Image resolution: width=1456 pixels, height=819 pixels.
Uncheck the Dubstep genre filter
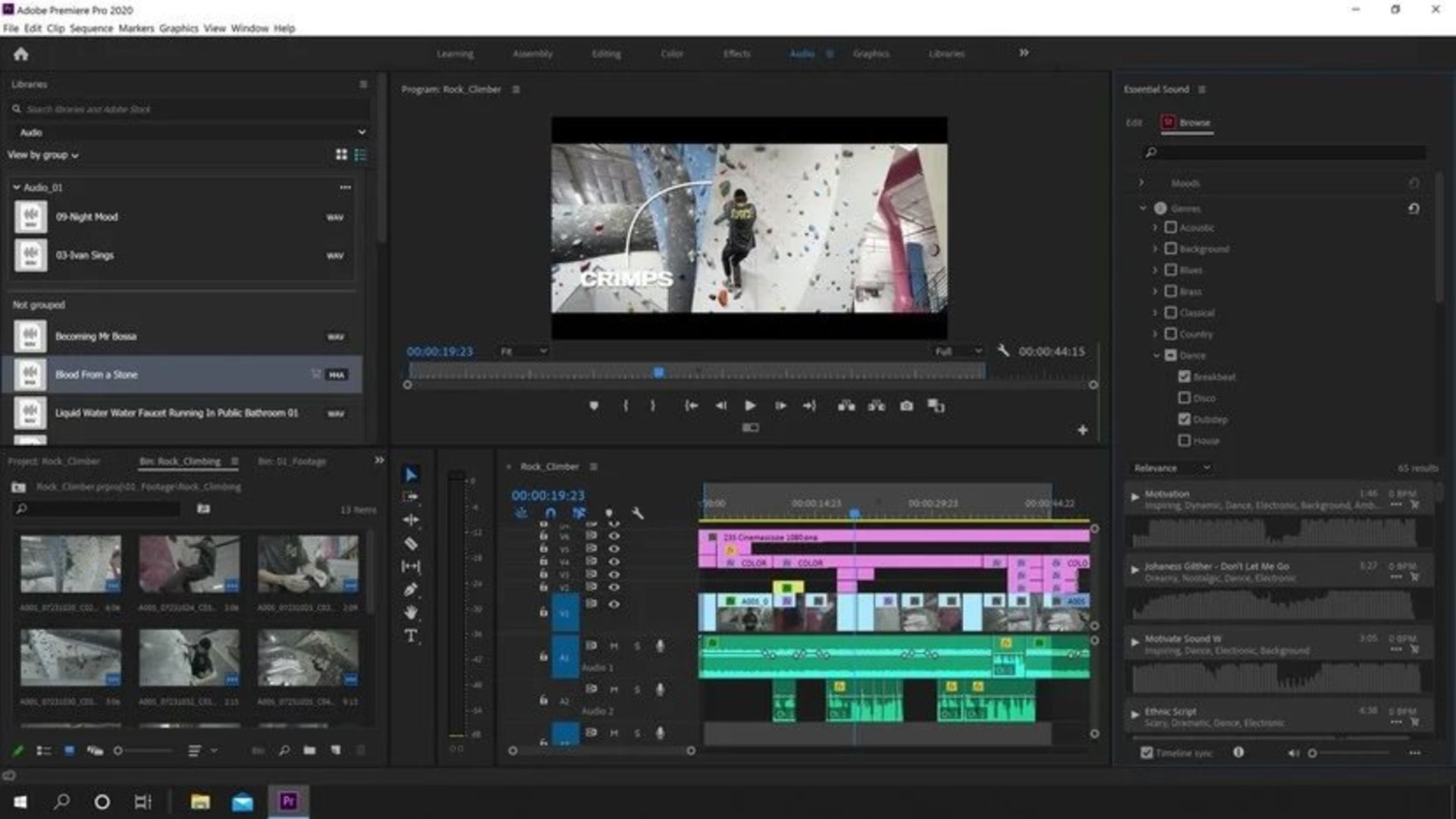coord(1184,419)
